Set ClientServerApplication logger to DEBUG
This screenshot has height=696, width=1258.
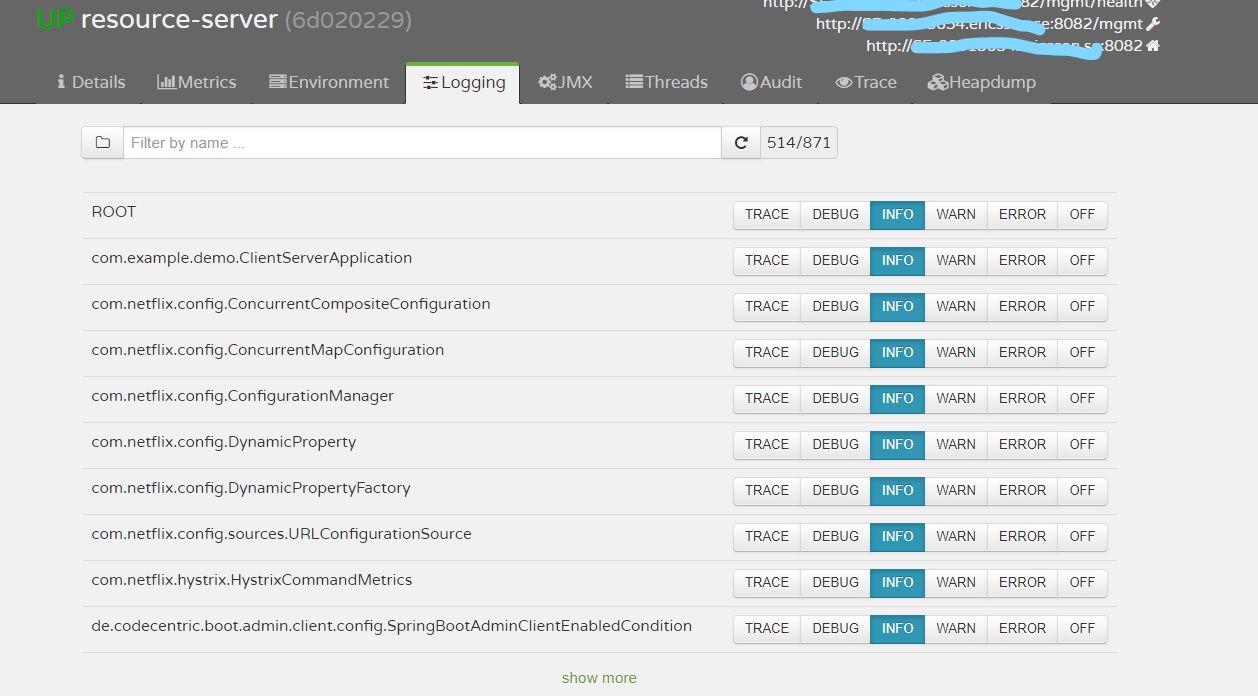click(835, 261)
